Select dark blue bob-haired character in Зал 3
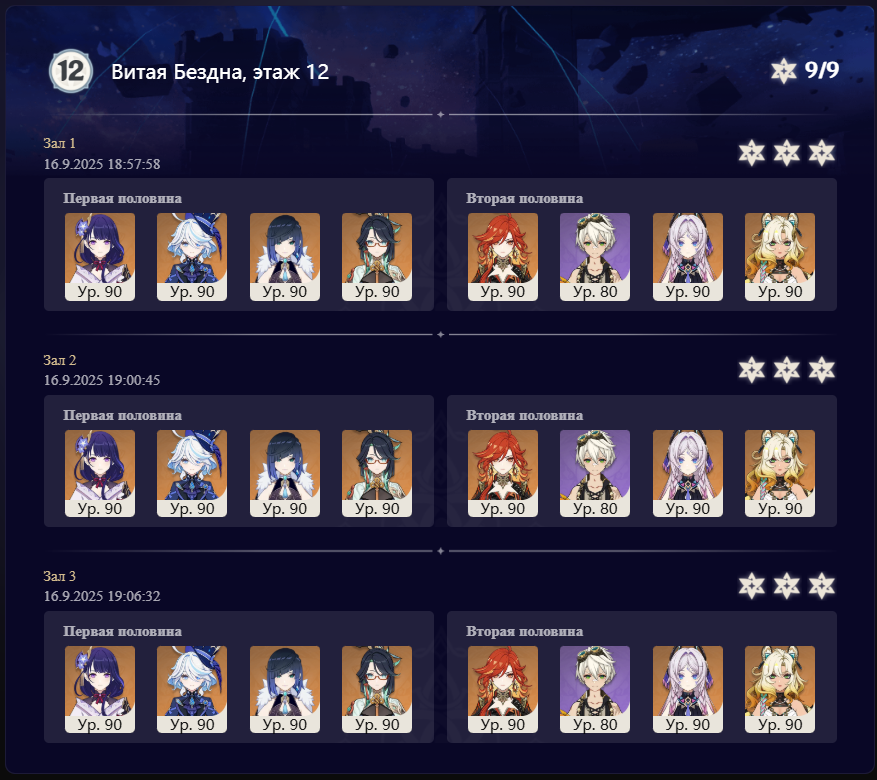The width and height of the screenshot is (877, 780). pos(285,689)
